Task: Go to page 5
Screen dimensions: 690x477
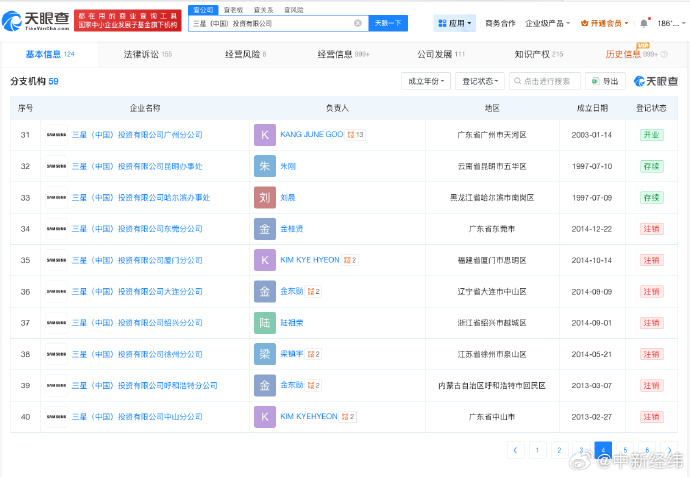Action: tap(625, 450)
